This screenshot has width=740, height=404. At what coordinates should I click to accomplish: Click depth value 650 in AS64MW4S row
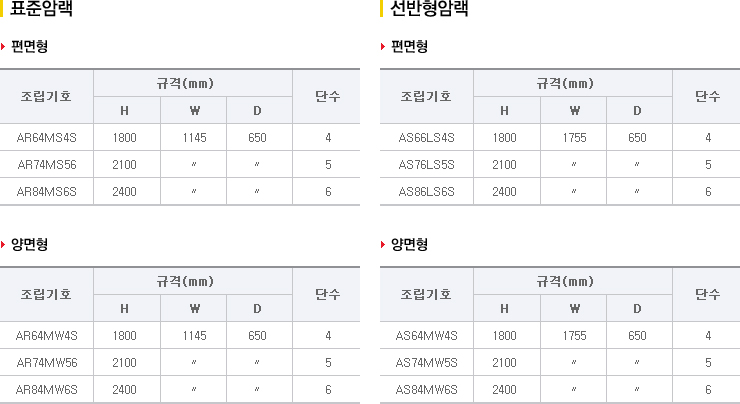coord(637,336)
